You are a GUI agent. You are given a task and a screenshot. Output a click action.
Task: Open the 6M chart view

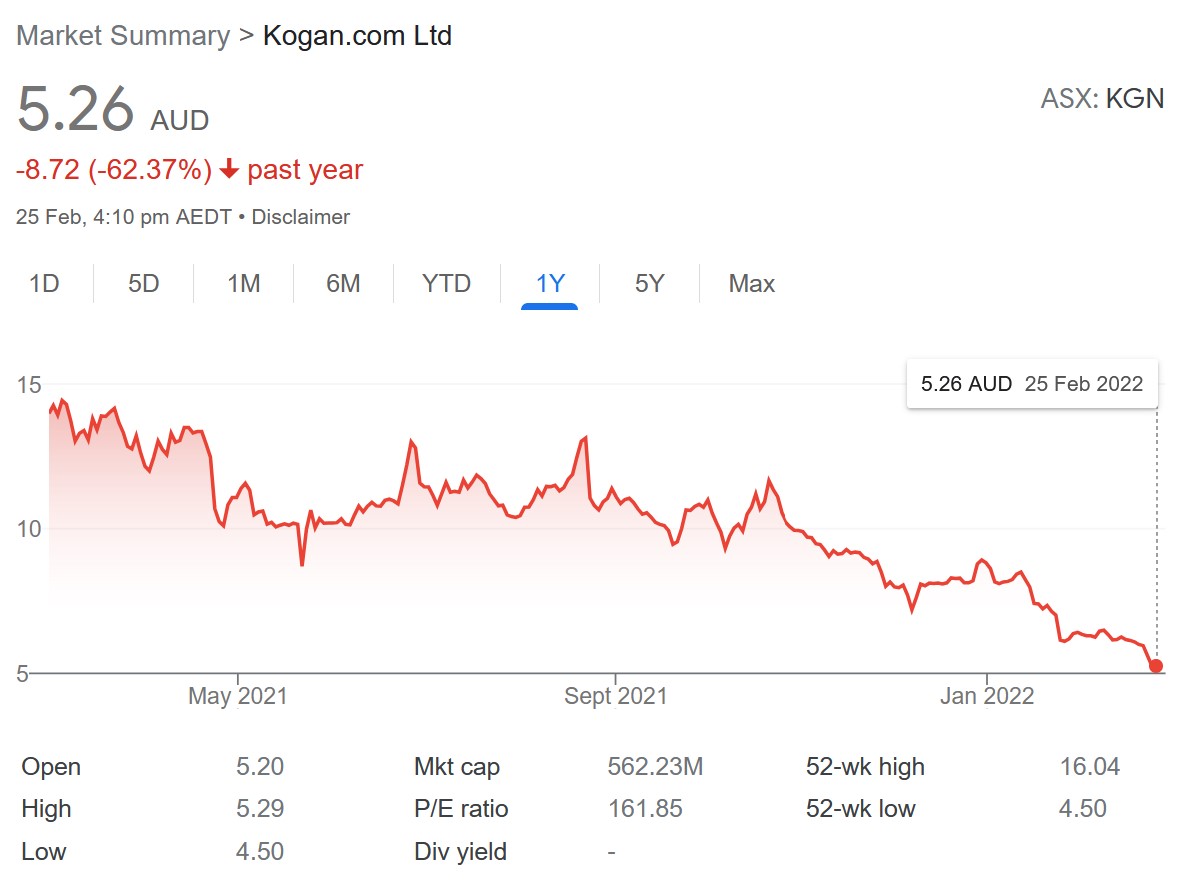[x=343, y=284]
